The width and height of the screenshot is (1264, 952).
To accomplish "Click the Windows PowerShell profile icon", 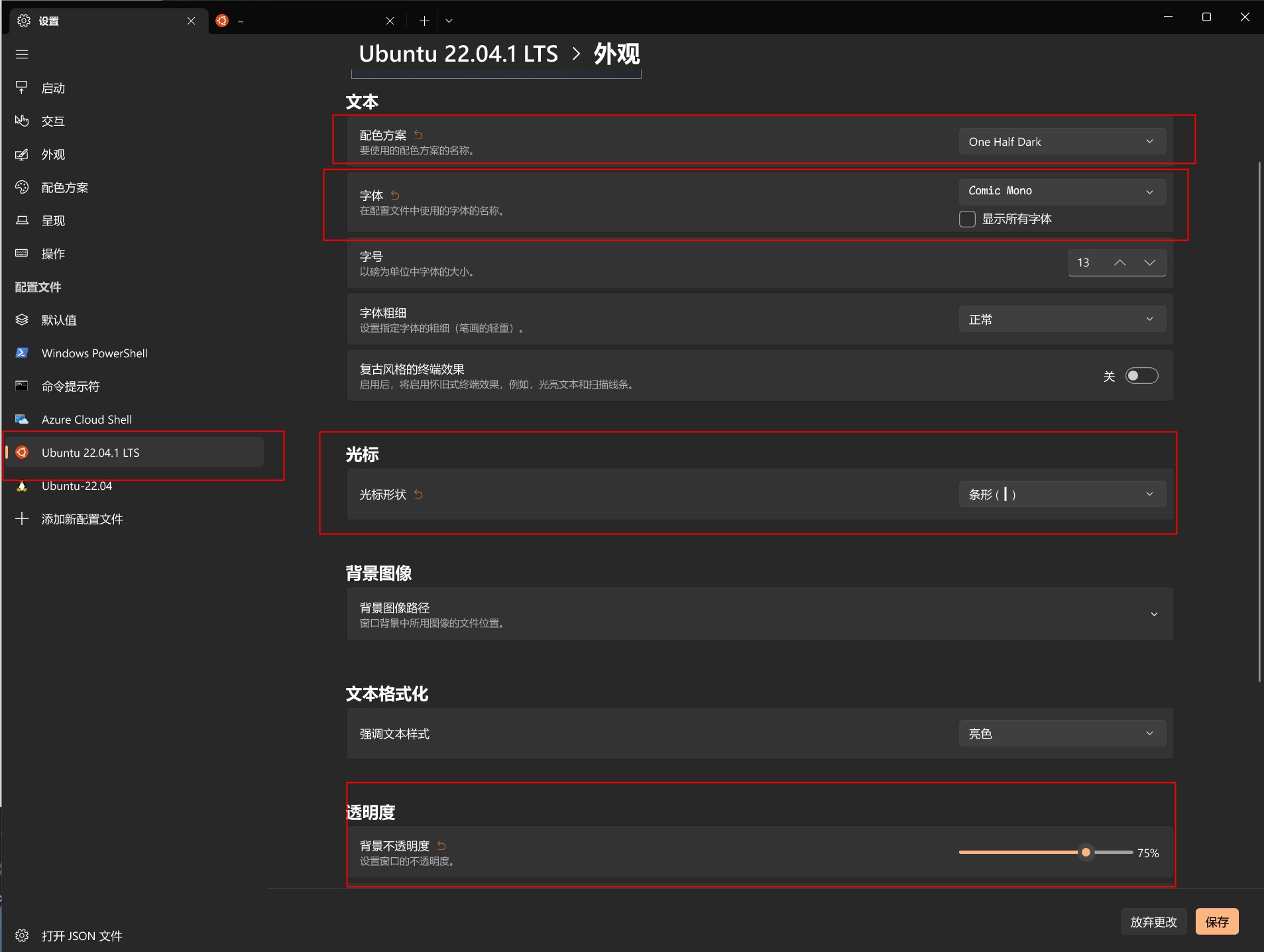I will tap(22, 353).
